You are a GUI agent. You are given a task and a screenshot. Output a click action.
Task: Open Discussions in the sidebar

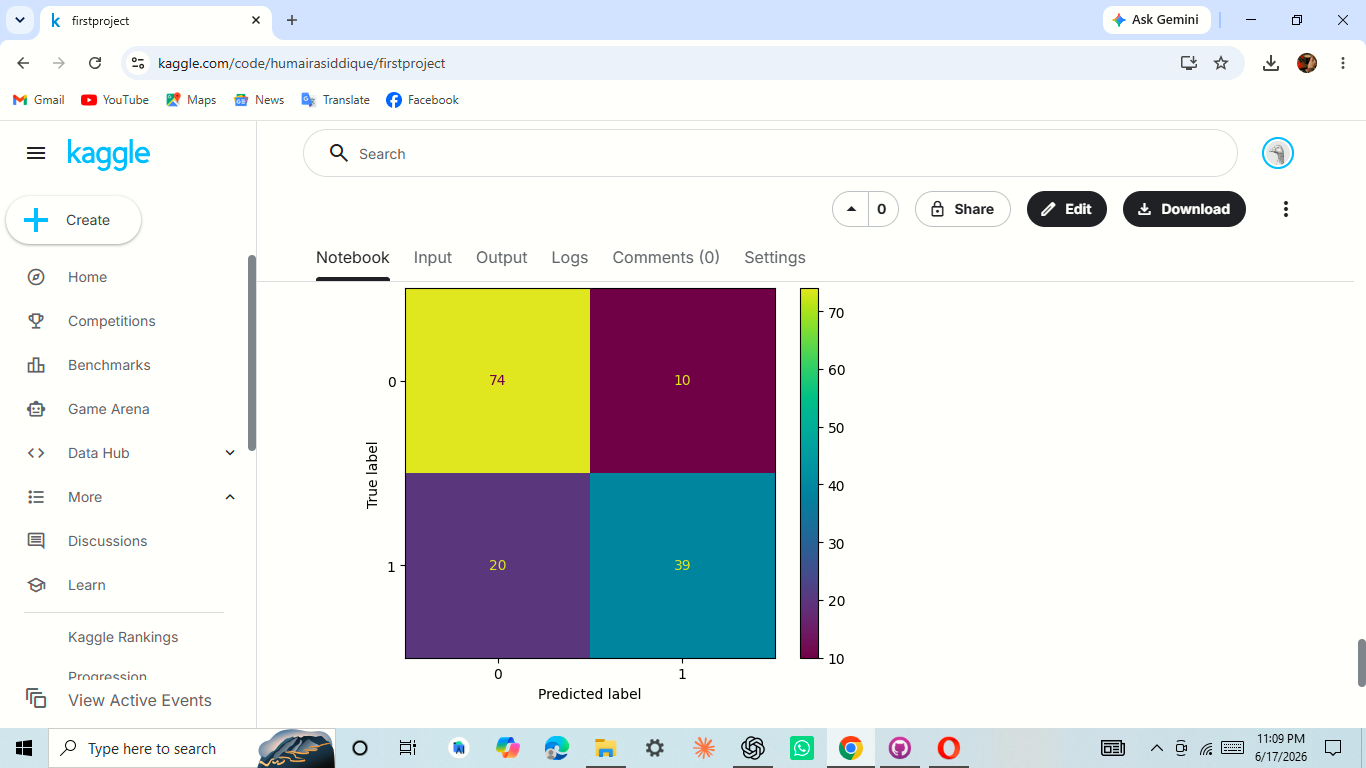click(x=107, y=541)
